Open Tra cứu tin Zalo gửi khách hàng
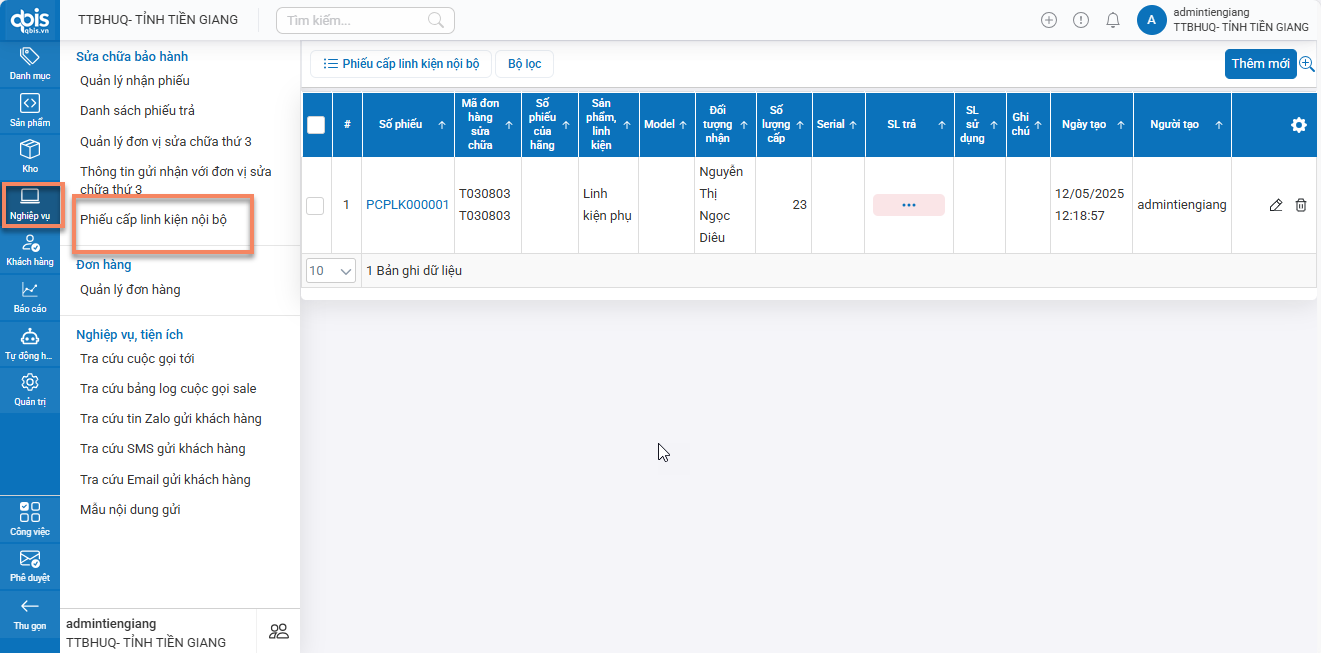1321x653 pixels. tap(171, 419)
